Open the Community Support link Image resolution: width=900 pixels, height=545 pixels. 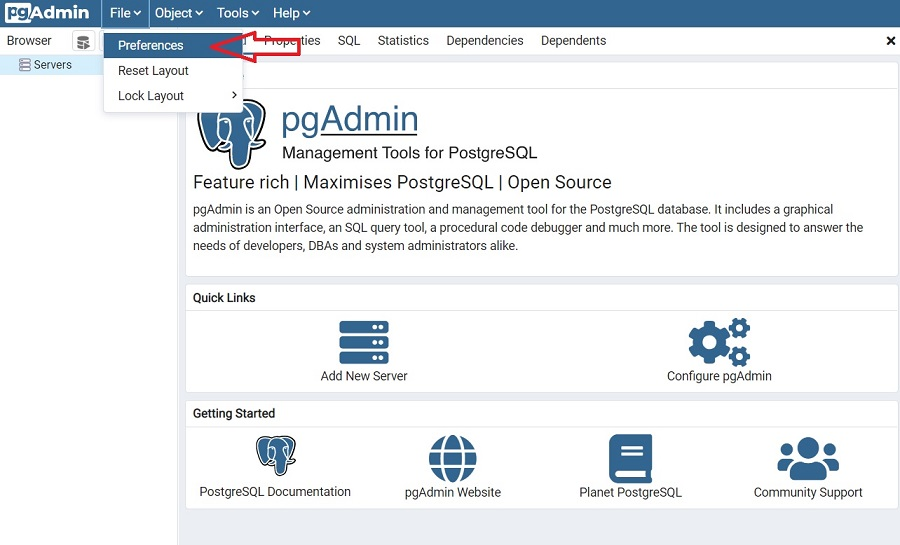pos(808,492)
